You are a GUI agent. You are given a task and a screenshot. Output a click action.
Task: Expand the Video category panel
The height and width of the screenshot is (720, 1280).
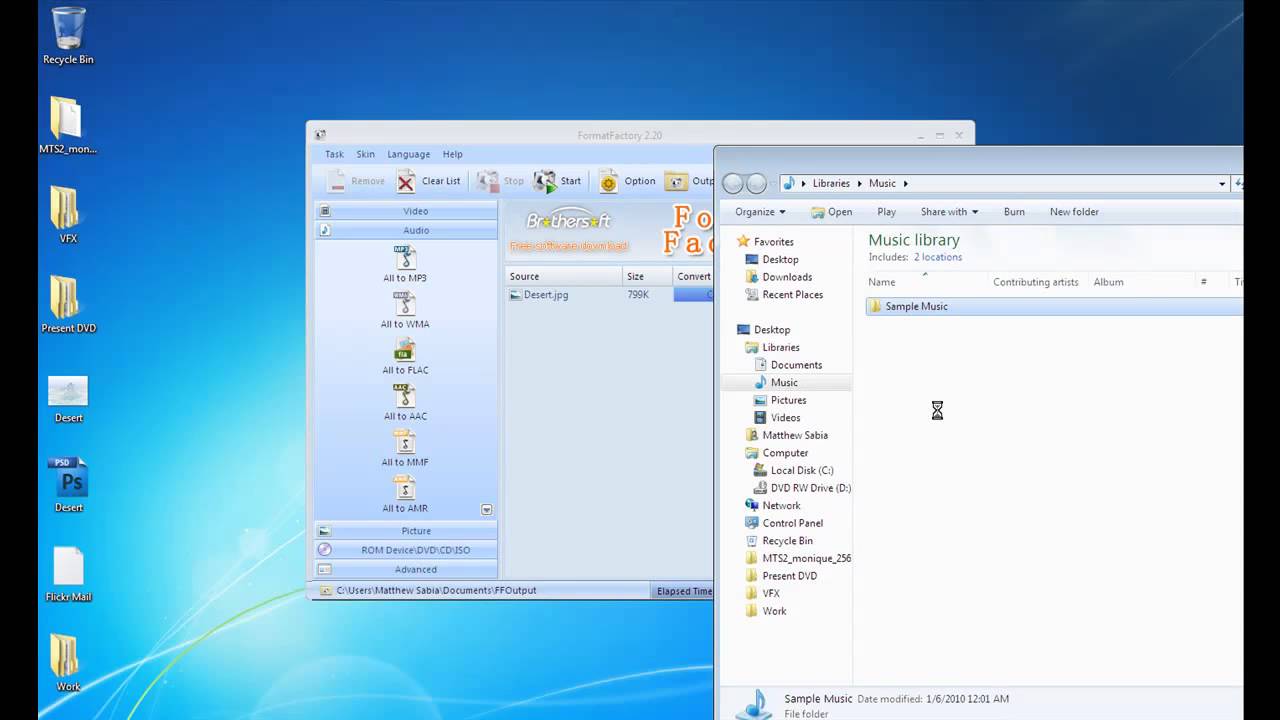(x=407, y=211)
